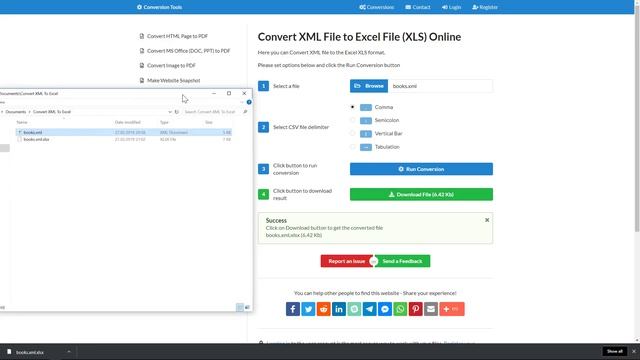Share via the Skype icon
Viewport: 640px width, 360px height.
(x=354, y=309)
